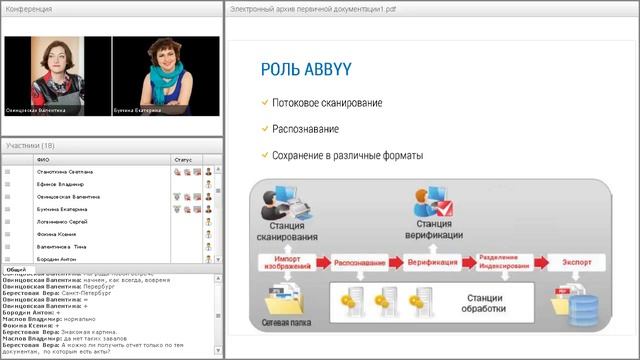Click the chat scroll-down arrow
This screenshot has width=640, height=360.
click(218, 351)
